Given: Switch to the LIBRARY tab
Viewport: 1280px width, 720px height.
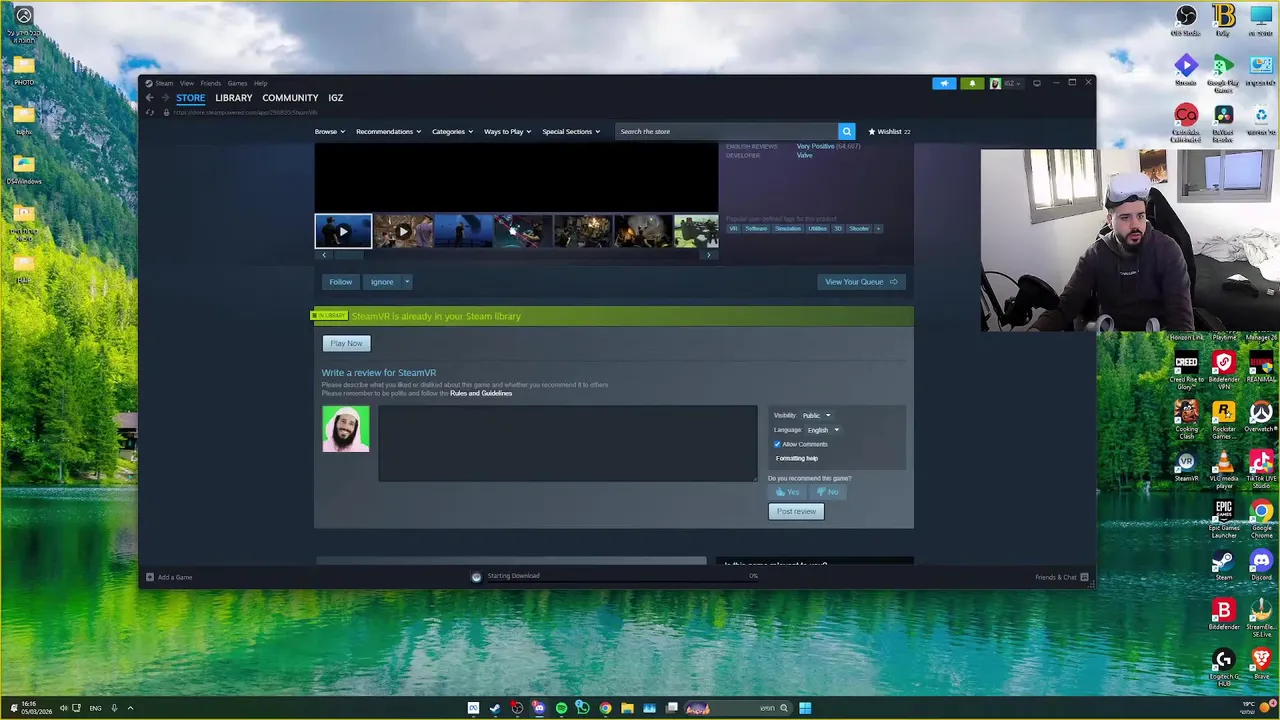Looking at the screenshot, I should pyautogui.click(x=233, y=98).
